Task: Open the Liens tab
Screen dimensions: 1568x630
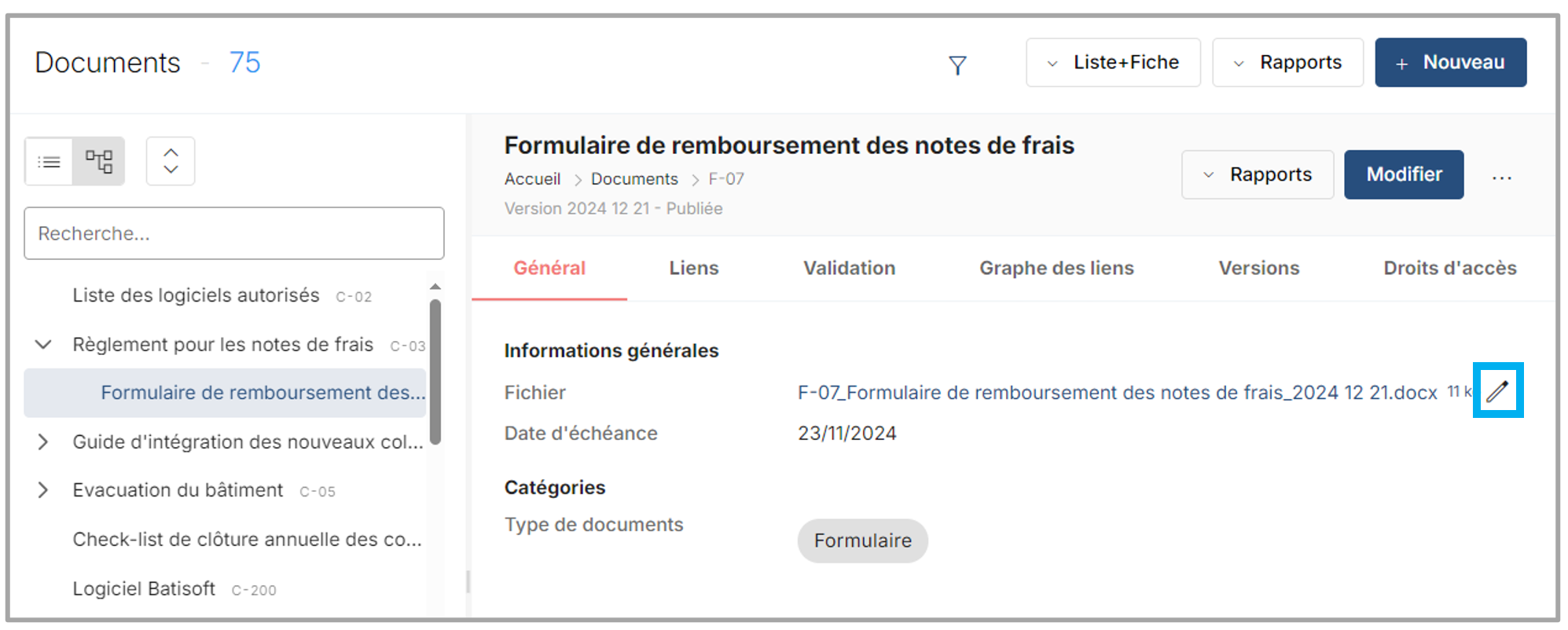Action: 693,269
